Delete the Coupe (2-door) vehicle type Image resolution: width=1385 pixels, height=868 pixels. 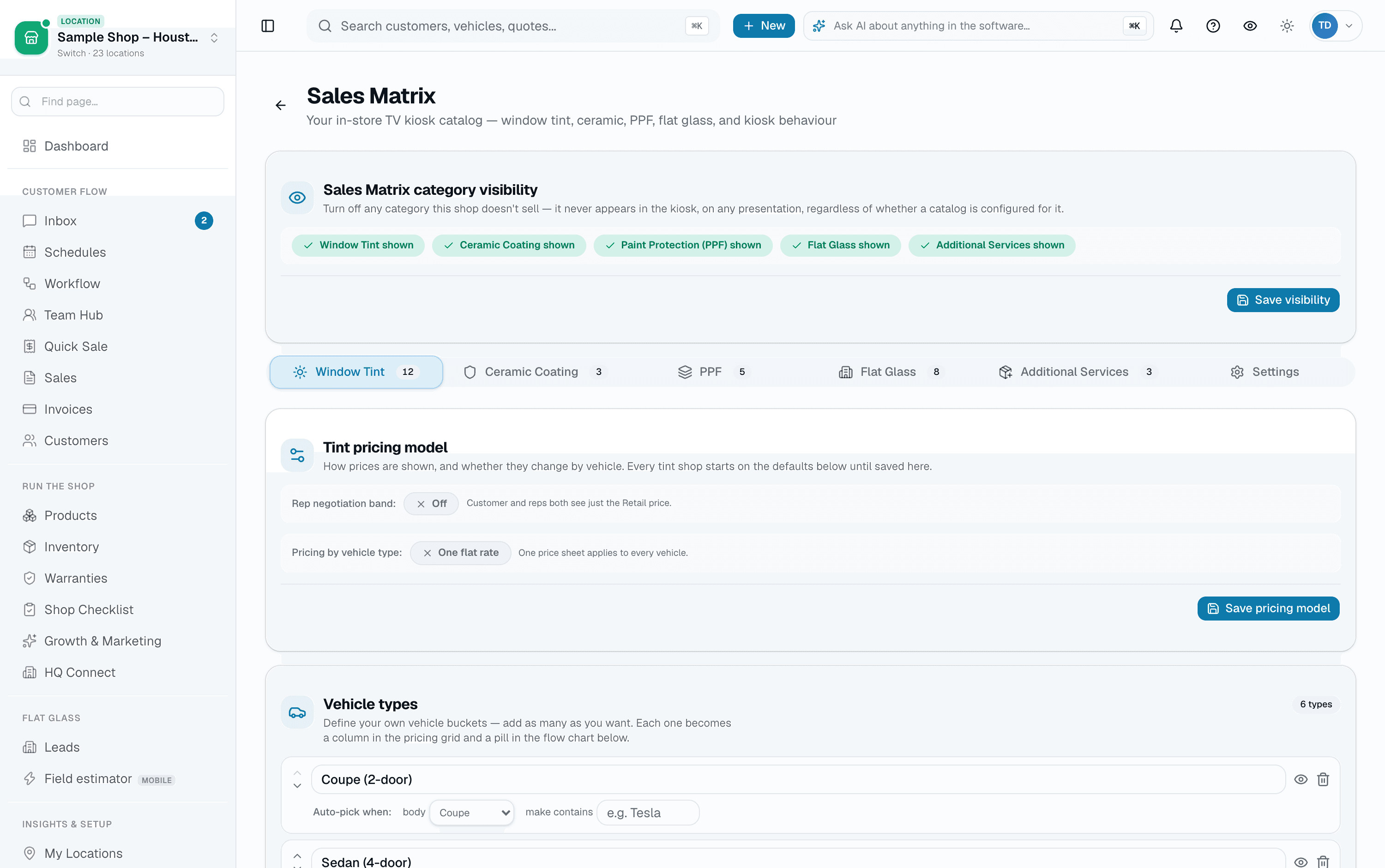point(1323,779)
